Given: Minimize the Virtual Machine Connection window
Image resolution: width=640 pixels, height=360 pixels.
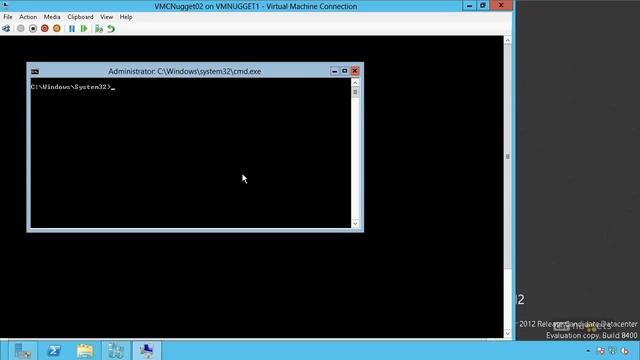Looking at the screenshot, I should point(469,5).
